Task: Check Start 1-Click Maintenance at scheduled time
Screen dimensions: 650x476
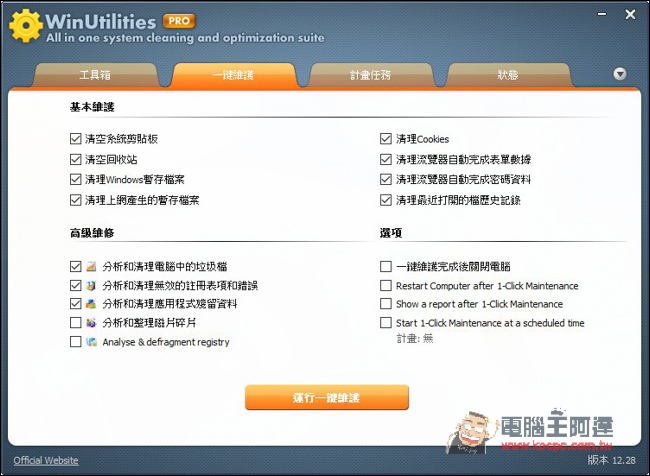Action: tap(386, 323)
